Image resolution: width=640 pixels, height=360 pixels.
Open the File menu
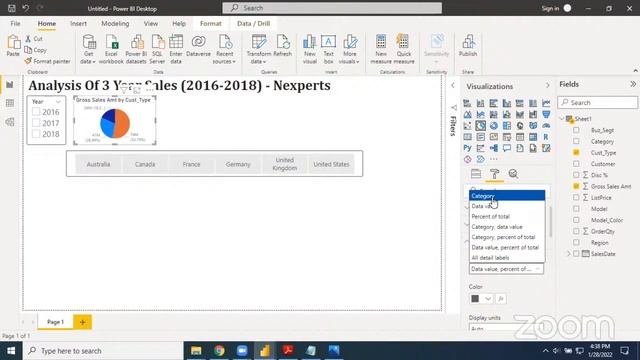pos(15,24)
